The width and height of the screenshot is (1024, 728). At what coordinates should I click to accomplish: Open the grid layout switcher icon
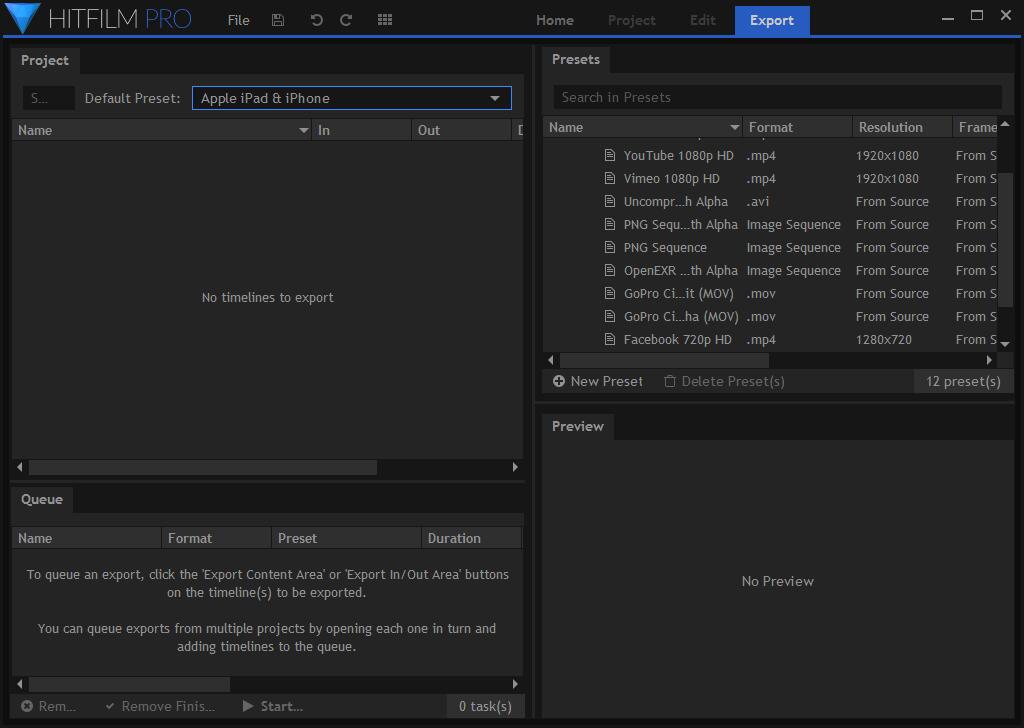point(385,20)
